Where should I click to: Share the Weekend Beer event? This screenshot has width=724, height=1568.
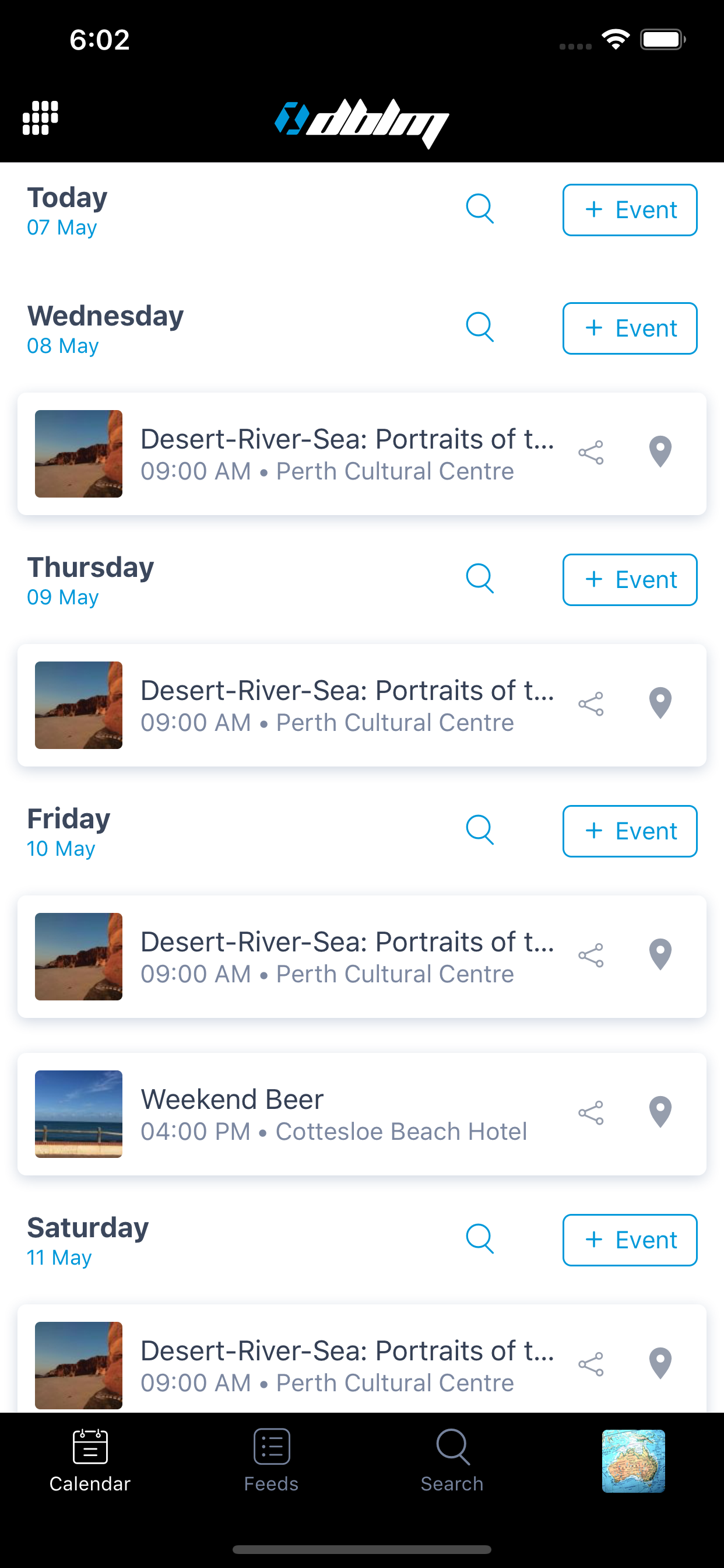[x=591, y=1112]
